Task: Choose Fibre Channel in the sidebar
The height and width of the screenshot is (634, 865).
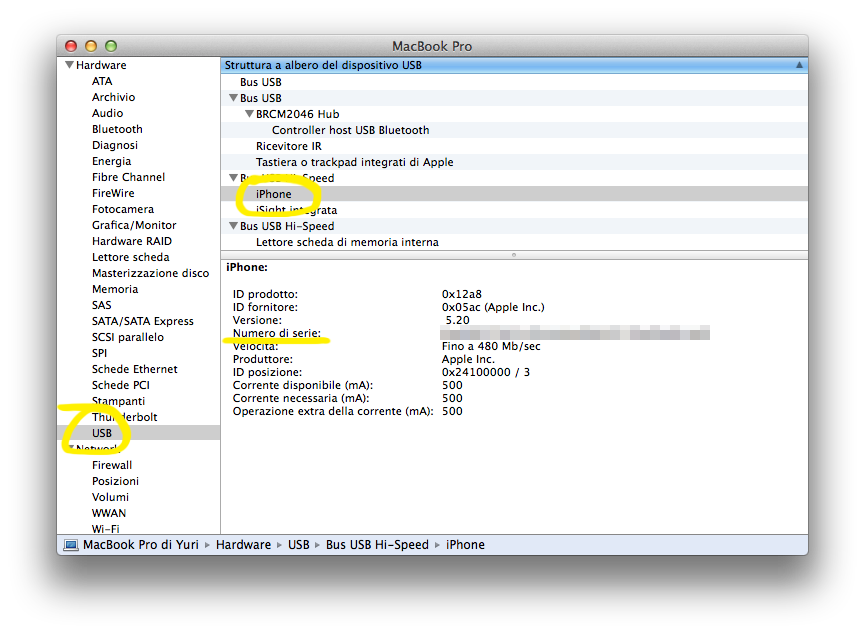Action: (129, 177)
